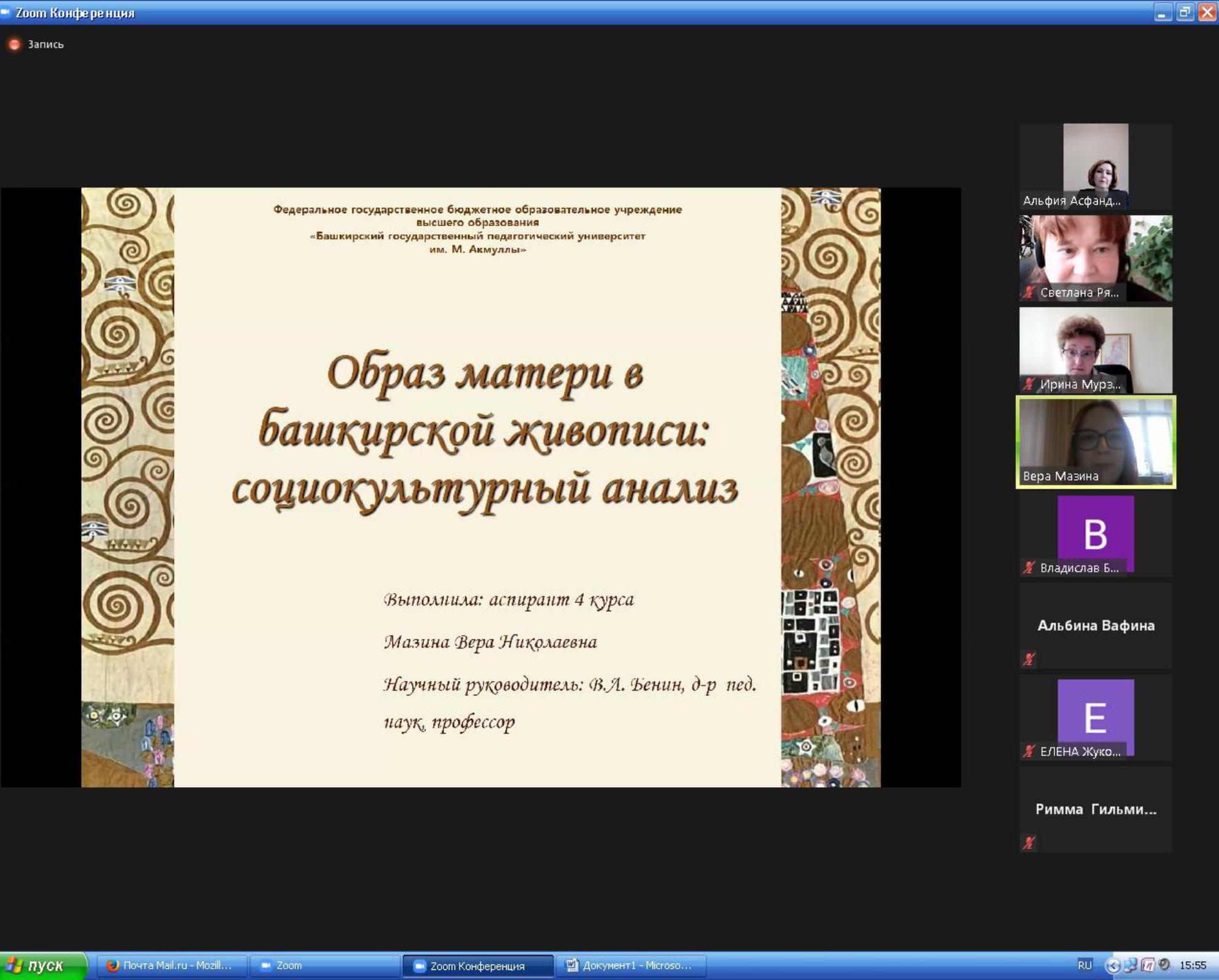Image resolution: width=1219 pixels, height=980 pixels.
Task: Click the system clock showing 15:55
Action: pyautogui.click(x=1193, y=966)
